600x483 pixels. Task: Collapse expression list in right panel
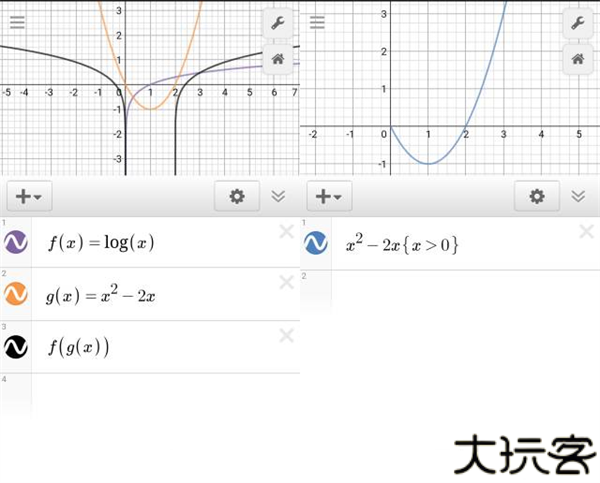(578, 196)
